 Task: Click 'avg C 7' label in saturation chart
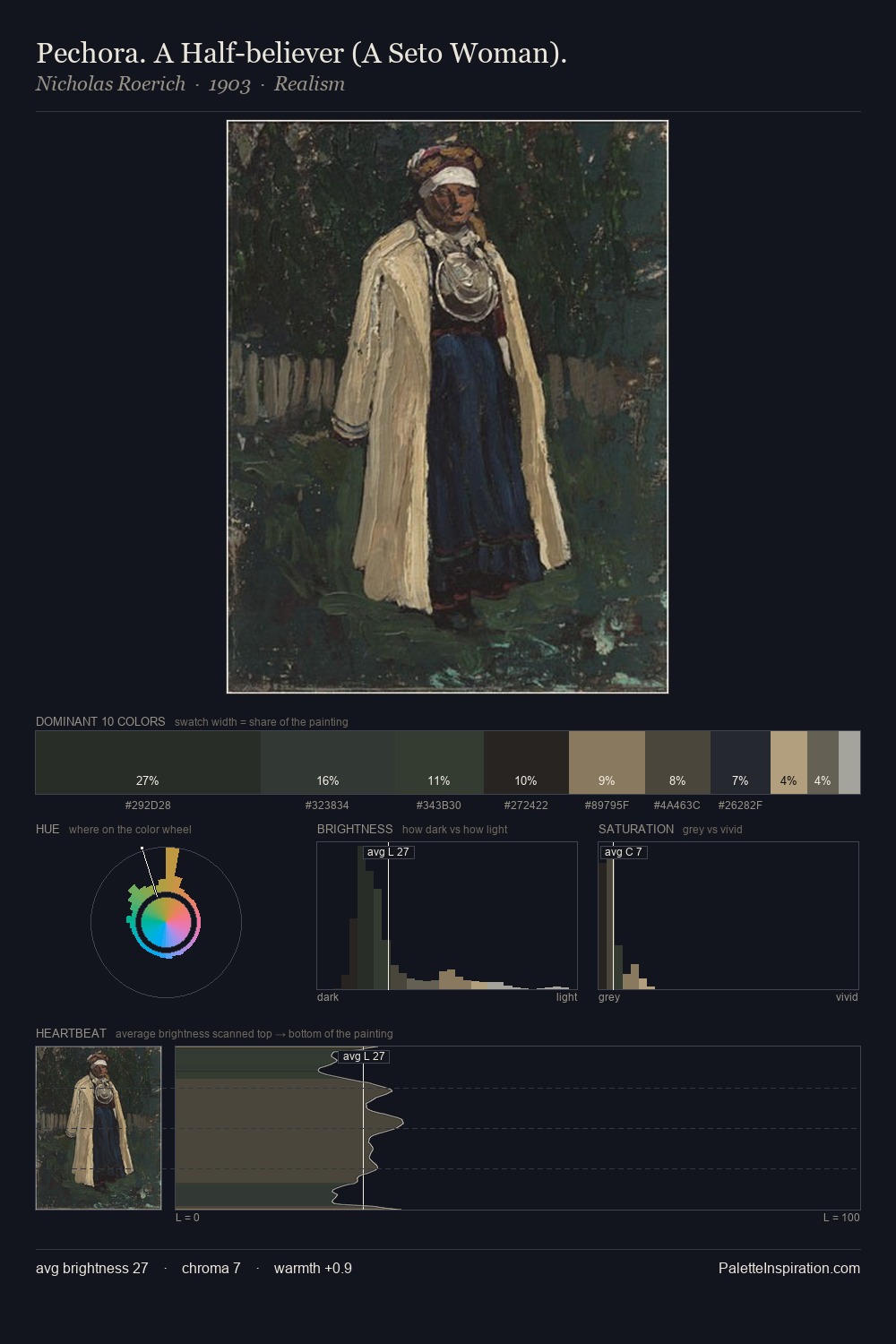[x=624, y=851]
